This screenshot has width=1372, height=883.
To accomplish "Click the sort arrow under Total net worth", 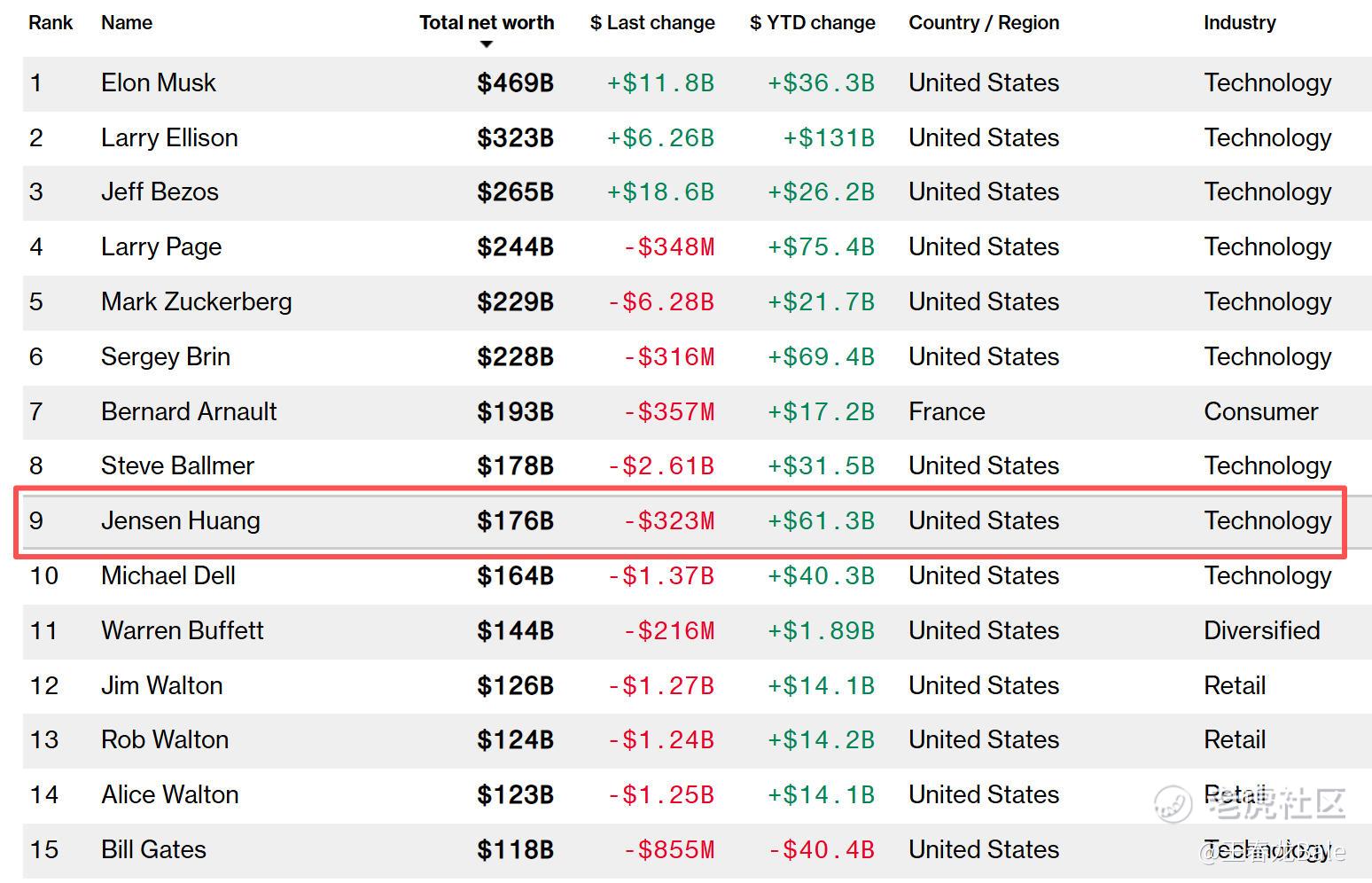I will pyautogui.click(x=486, y=44).
